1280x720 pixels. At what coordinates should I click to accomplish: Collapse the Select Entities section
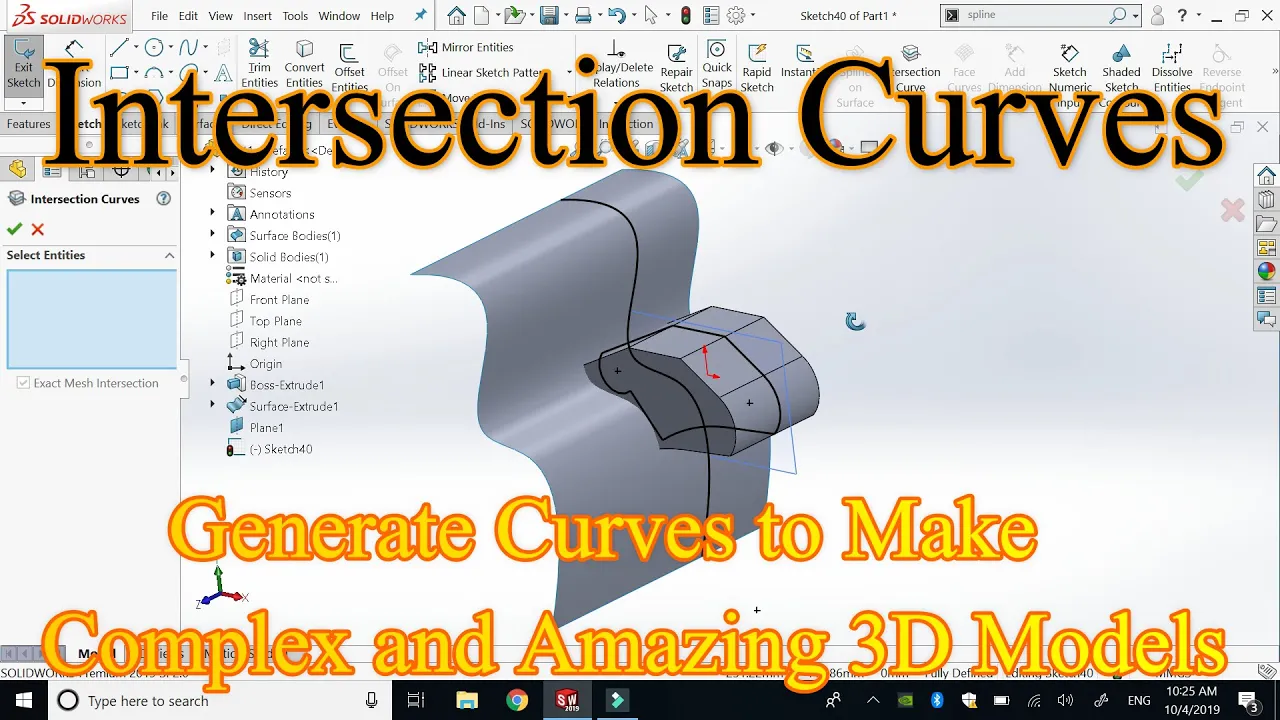169,256
